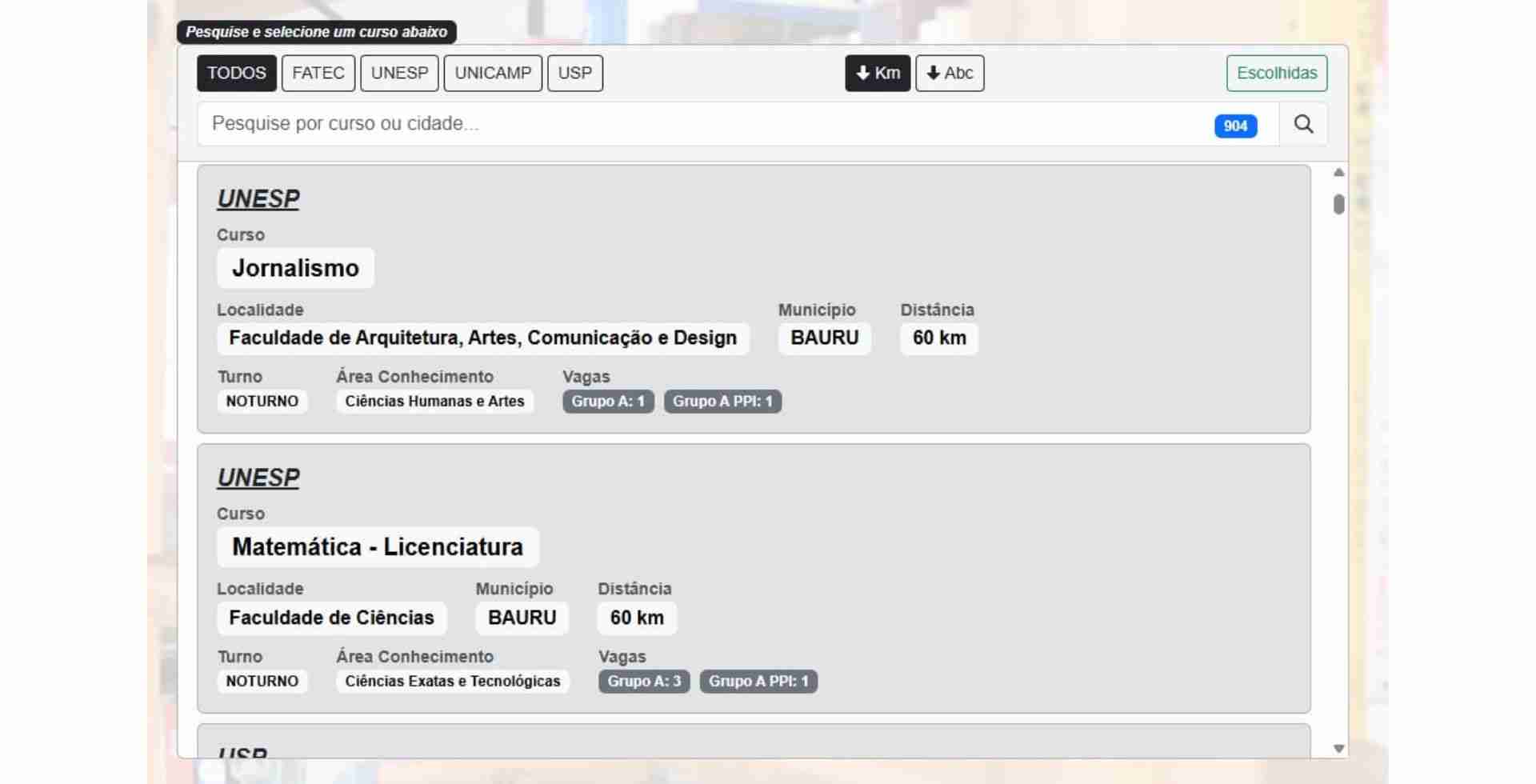Open the Escolhidas list

click(1276, 73)
